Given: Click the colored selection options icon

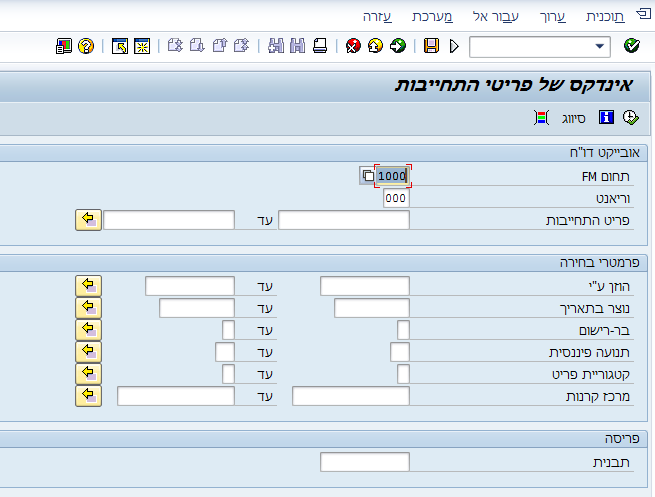Looking at the screenshot, I should (x=541, y=117).
